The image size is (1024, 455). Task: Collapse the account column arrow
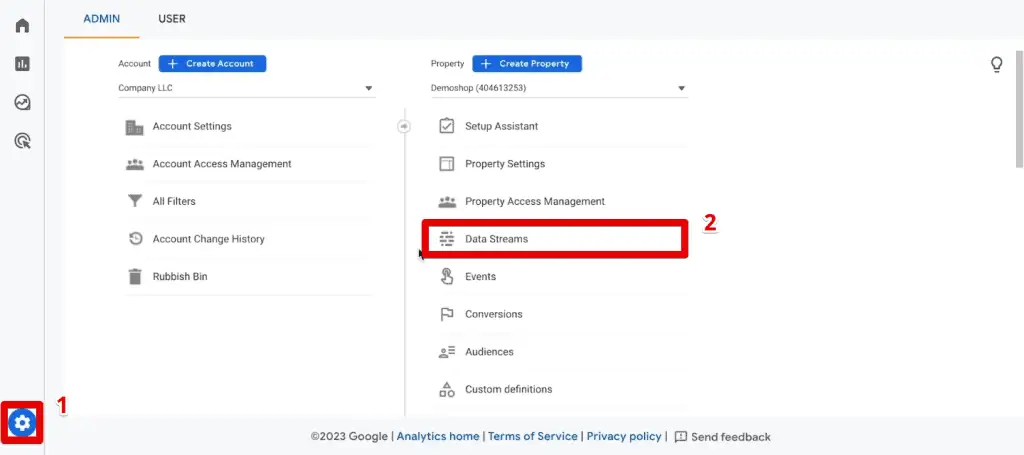coord(404,126)
